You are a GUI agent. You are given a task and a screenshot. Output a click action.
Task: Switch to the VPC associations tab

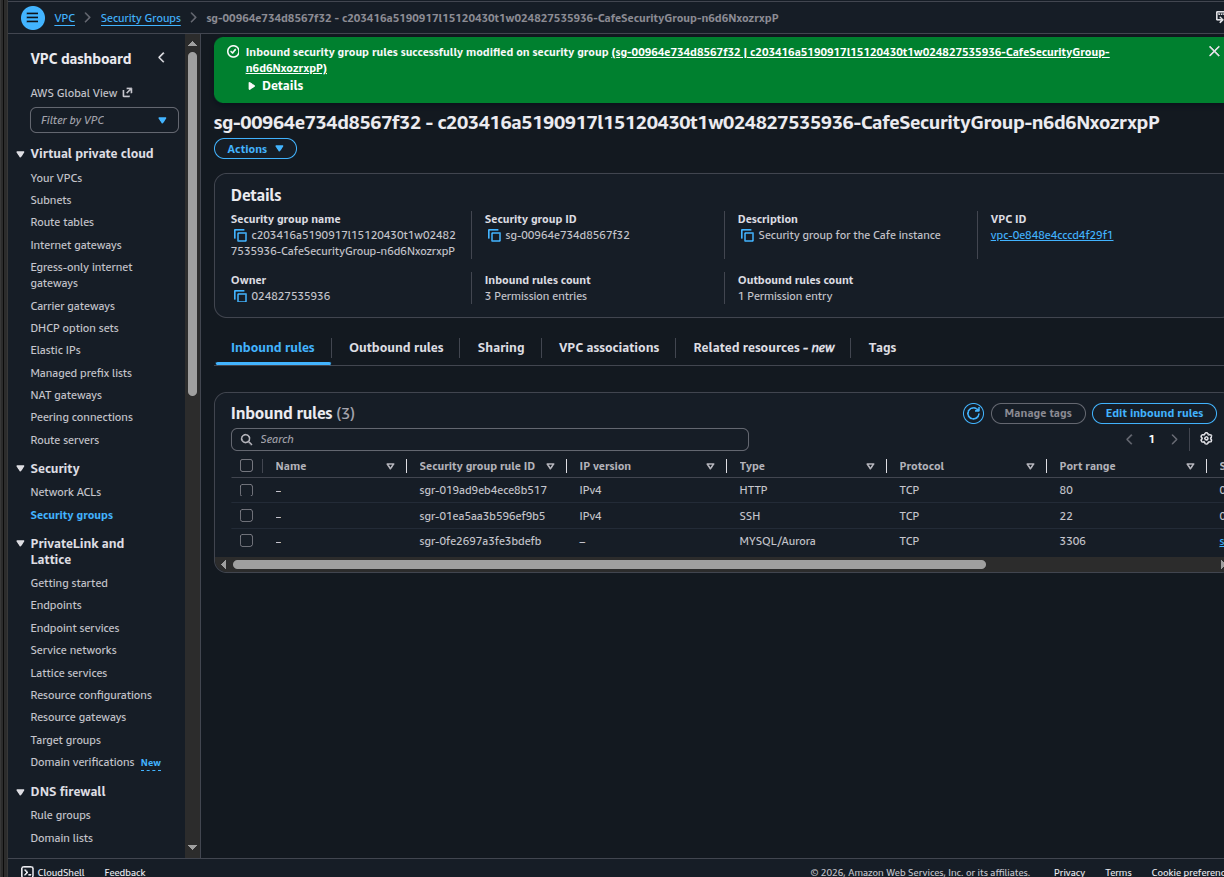(x=609, y=348)
